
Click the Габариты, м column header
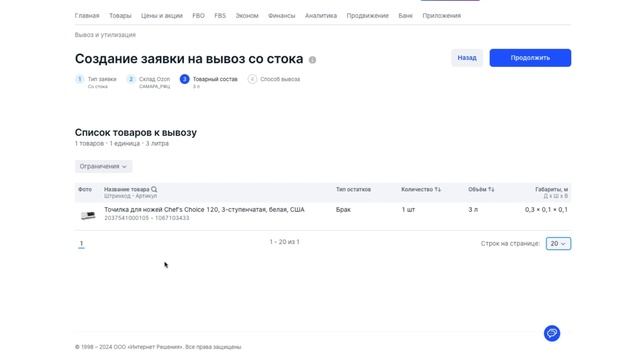[551, 192]
